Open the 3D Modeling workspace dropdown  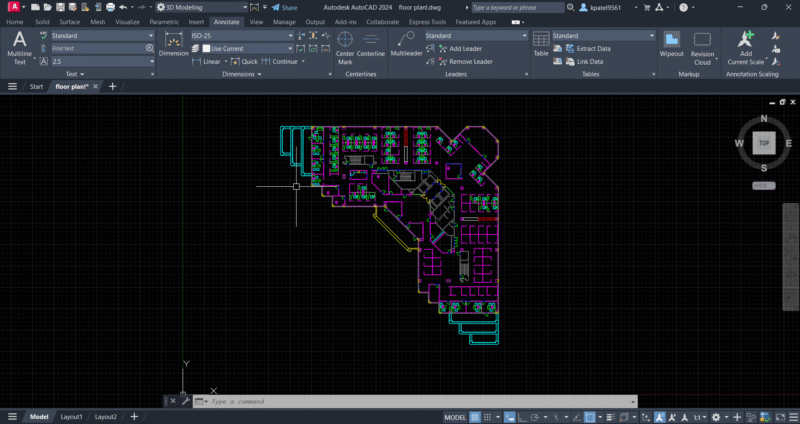(203, 7)
